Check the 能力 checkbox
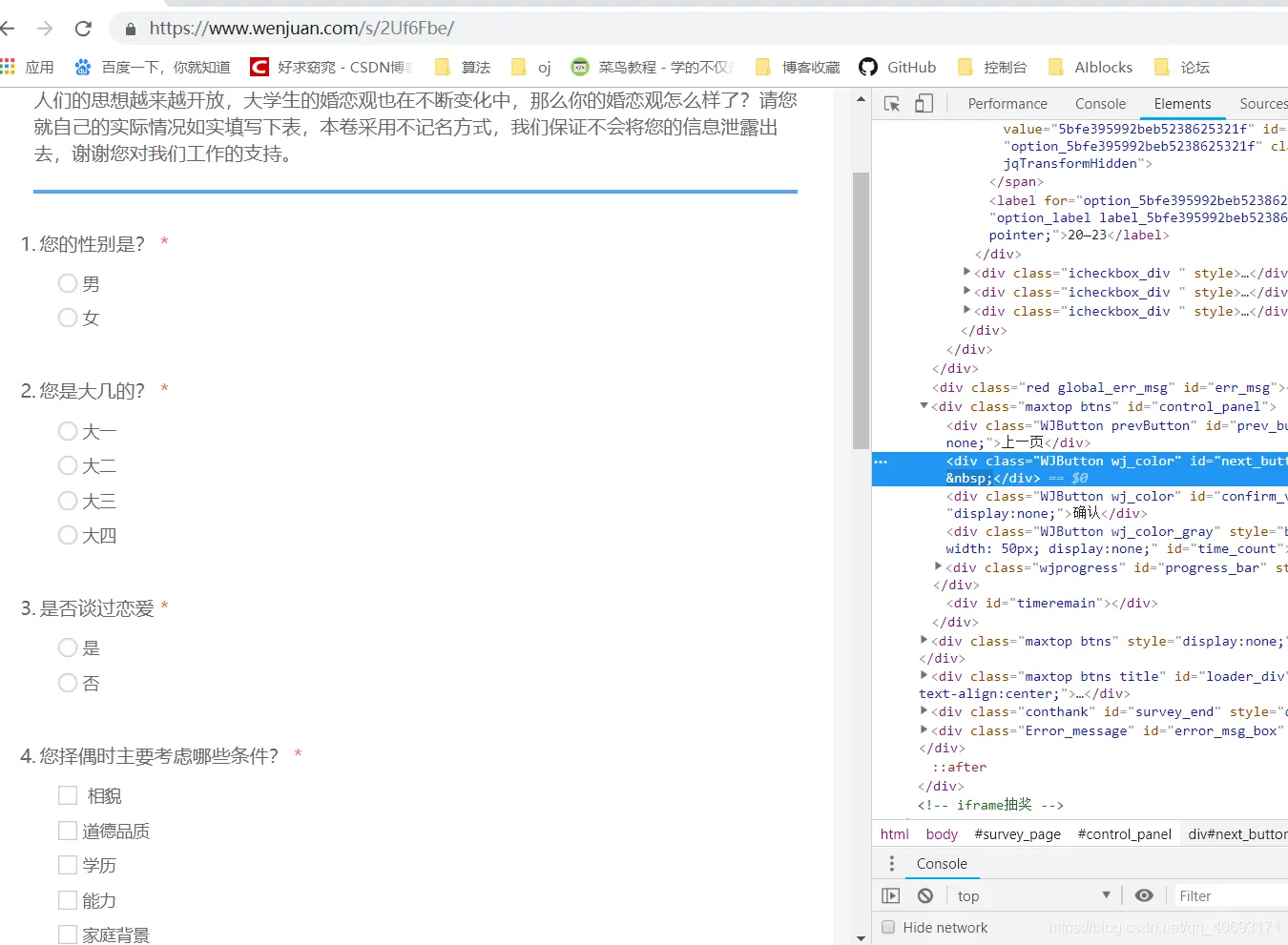1288x945 pixels. (x=68, y=900)
